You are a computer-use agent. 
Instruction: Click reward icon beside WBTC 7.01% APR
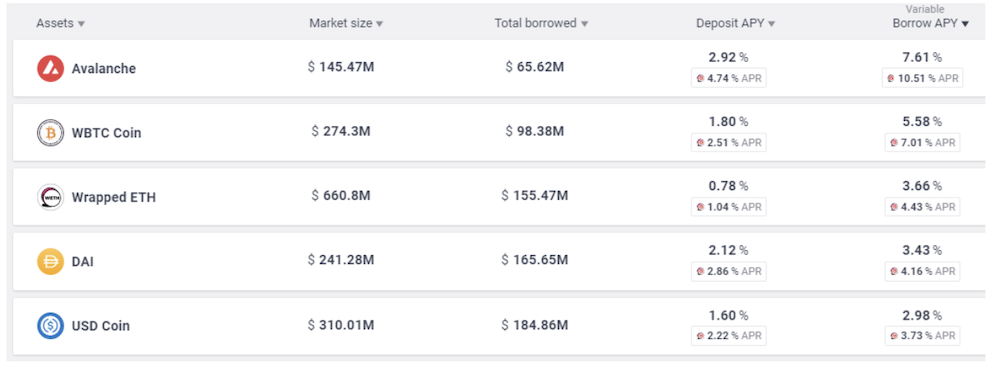(x=893, y=143)
